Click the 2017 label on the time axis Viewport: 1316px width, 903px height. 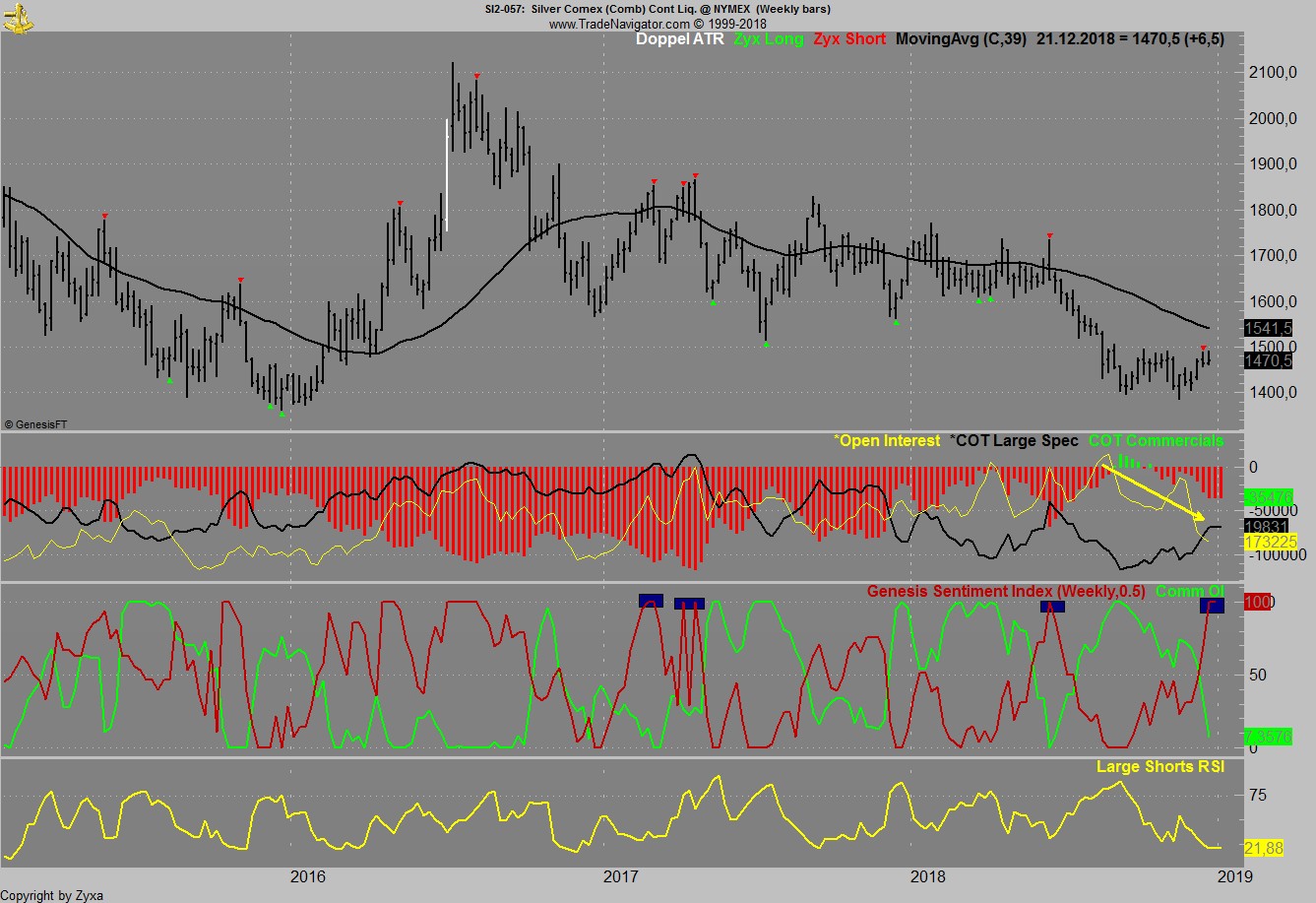[620, 875]
